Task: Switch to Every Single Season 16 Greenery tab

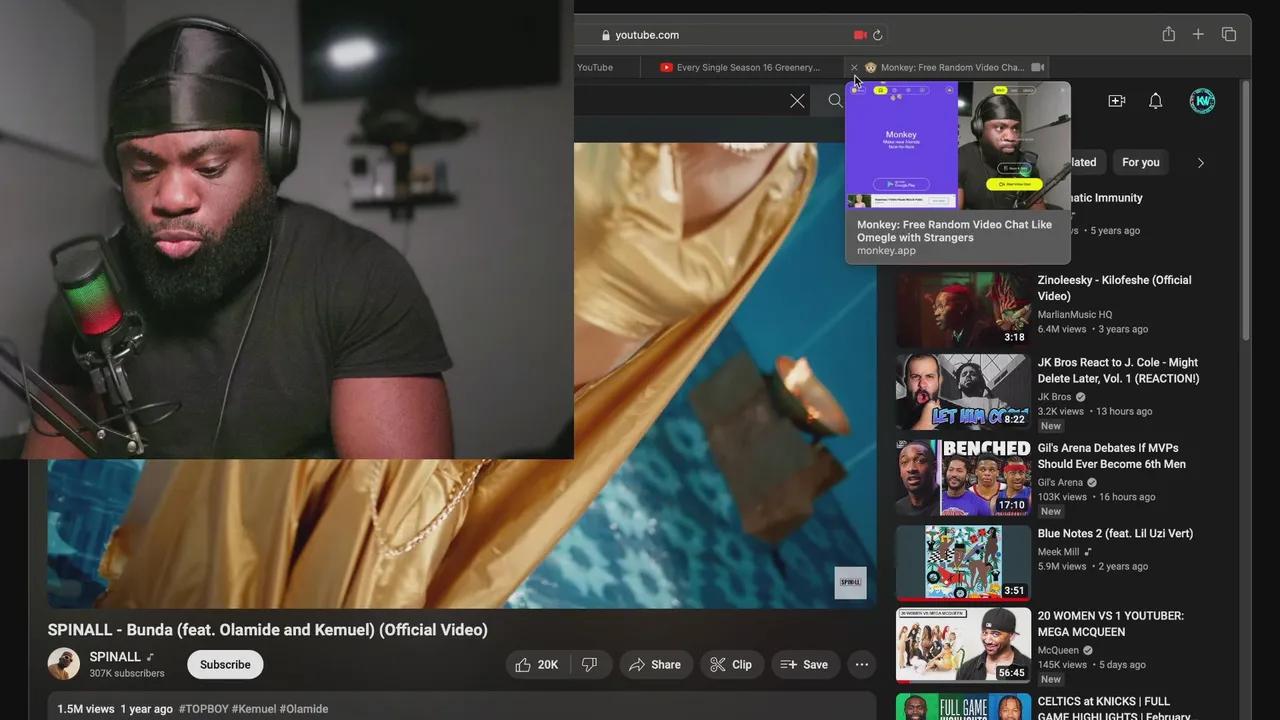Action: (741, 67)
